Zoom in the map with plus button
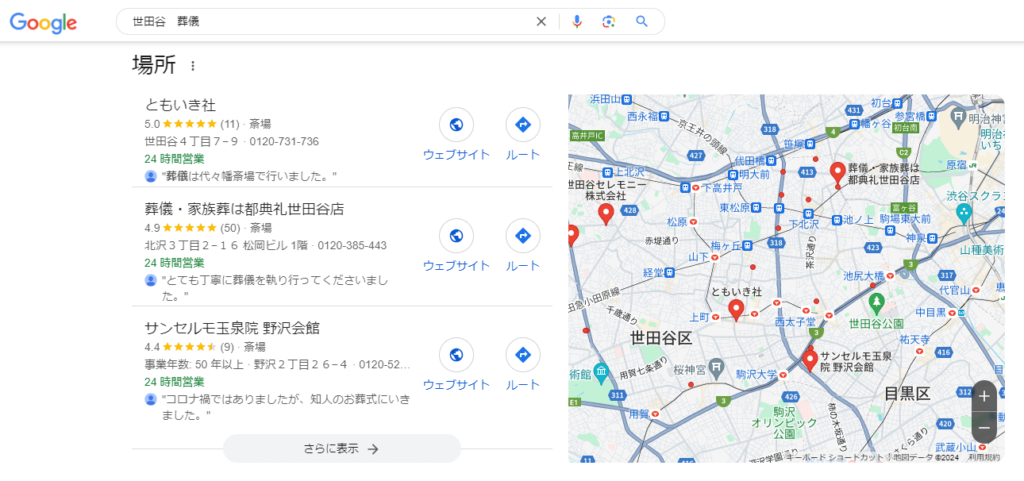Screen dimensions: 1024x481 click(984, 396)
